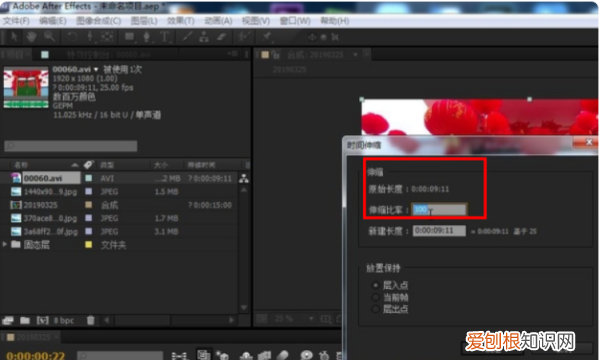Select the Rectangle mask tool
600x360 pixels.
(x=129, y=37)
